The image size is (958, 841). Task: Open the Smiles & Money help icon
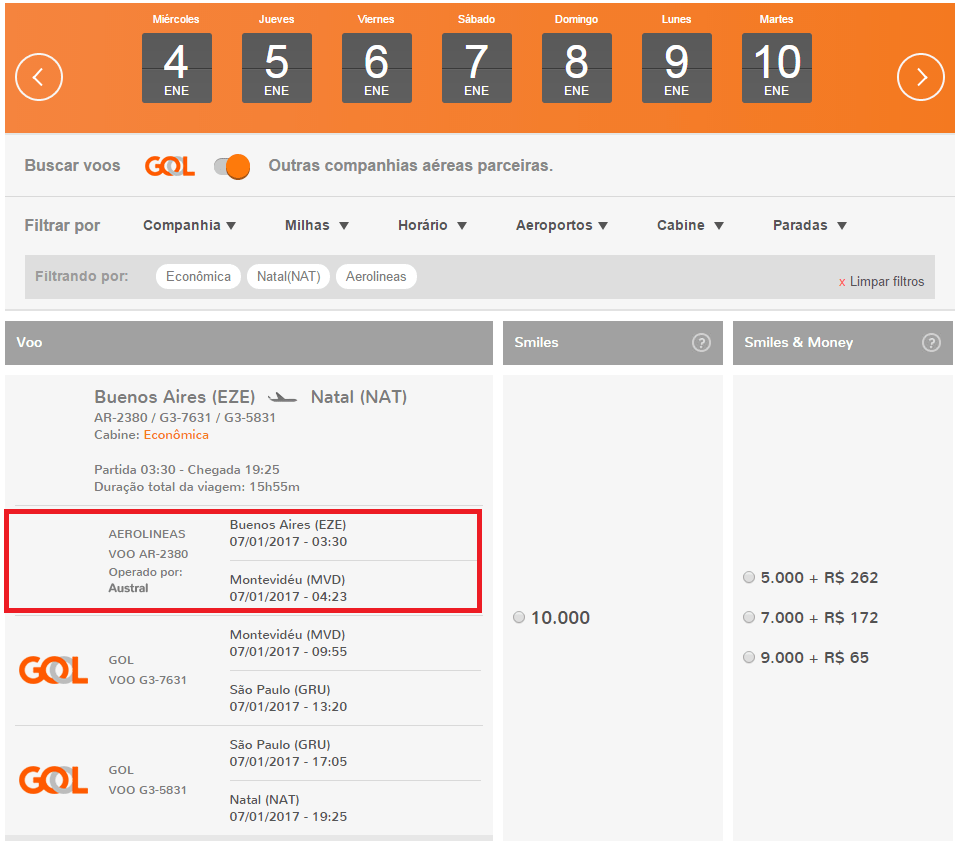(x=931, y=343)
